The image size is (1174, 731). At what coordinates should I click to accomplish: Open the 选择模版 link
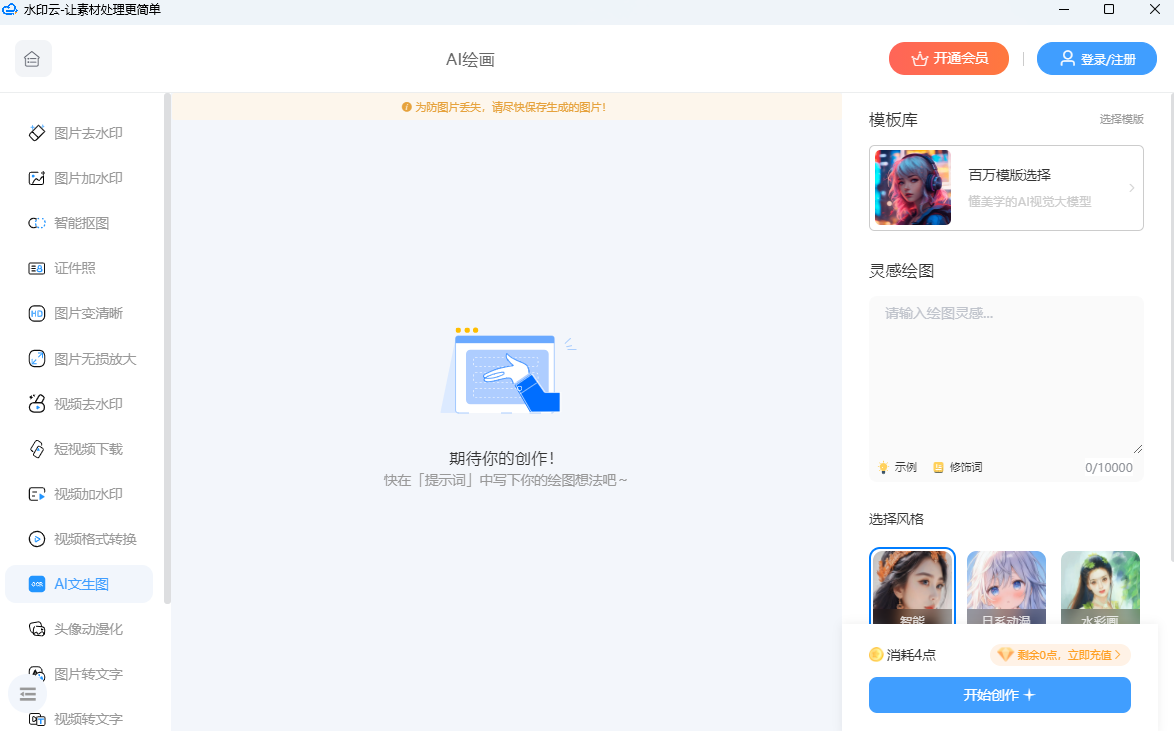pyautogui.click(x=1121, y=119)
